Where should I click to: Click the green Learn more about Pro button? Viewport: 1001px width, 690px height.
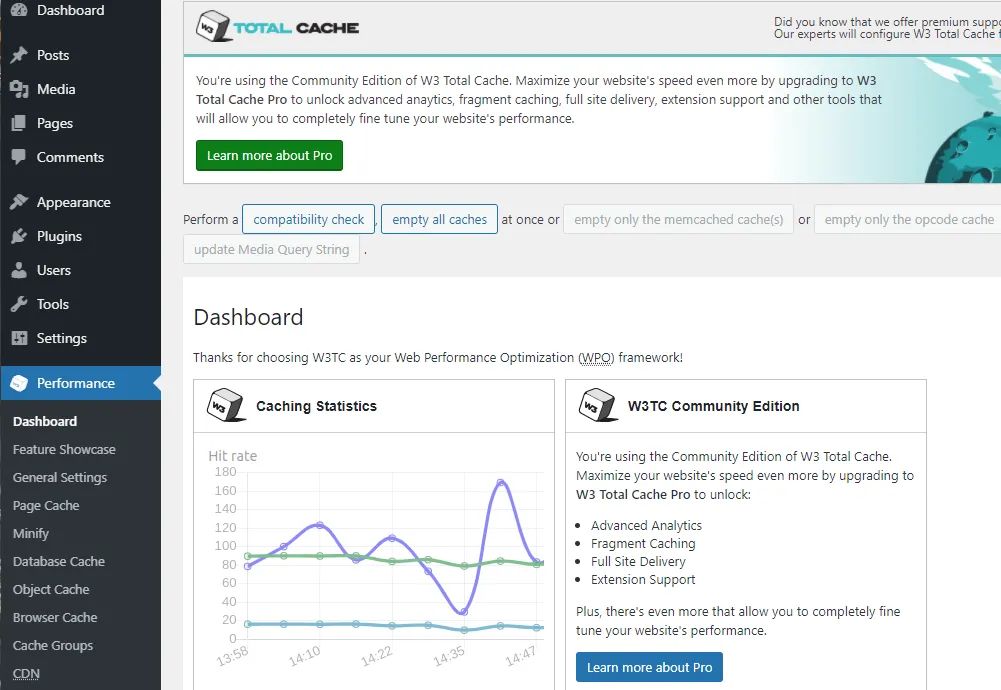(x=269, y=155)
